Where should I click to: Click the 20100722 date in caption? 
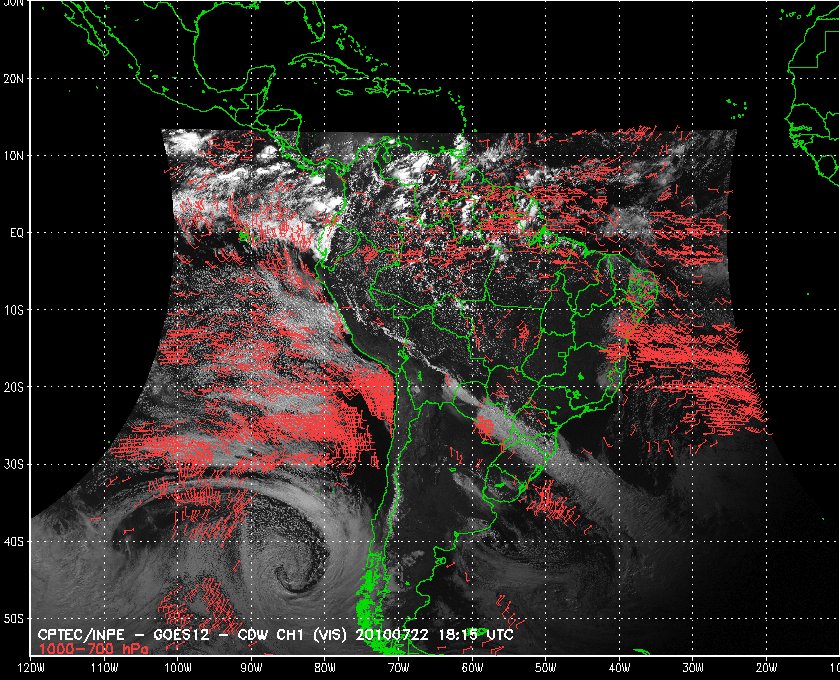392,635
